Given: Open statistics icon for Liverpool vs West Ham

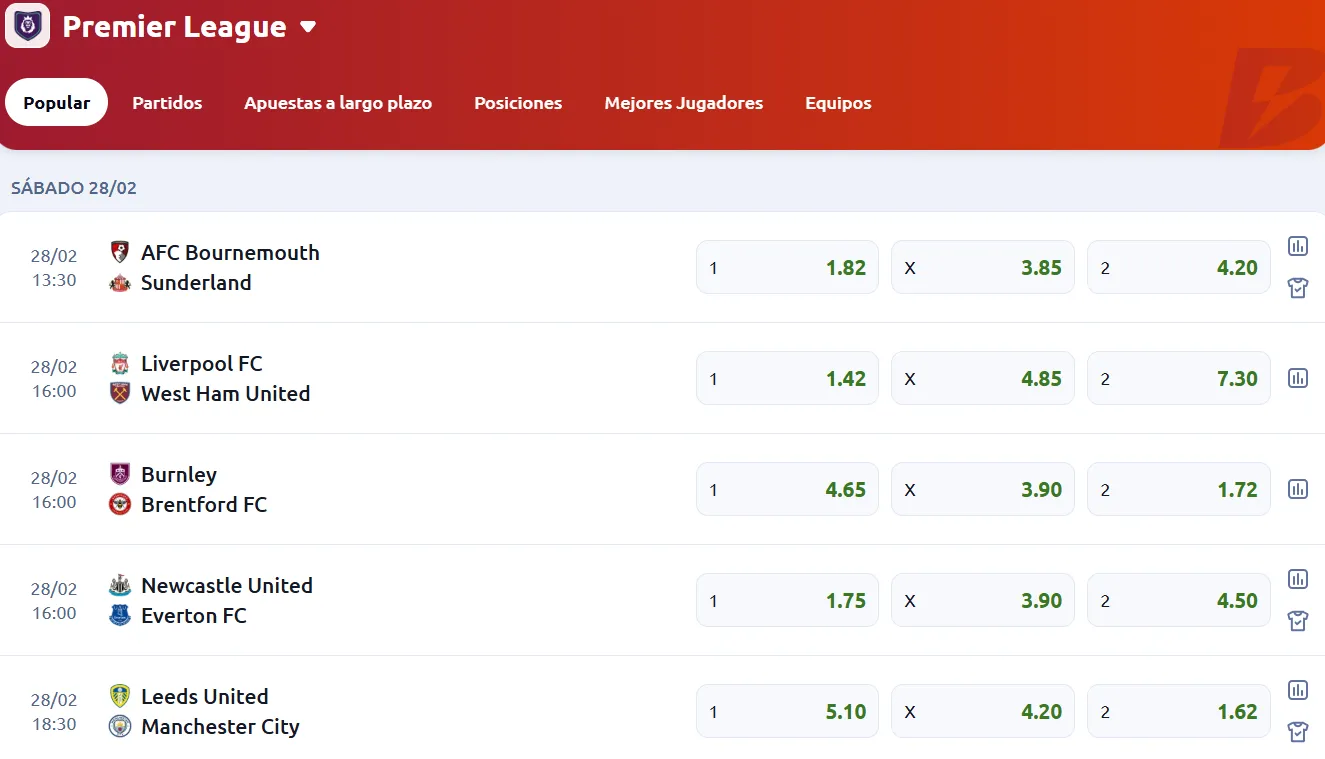Looking at the screenshot, I should pos(1298,378).
